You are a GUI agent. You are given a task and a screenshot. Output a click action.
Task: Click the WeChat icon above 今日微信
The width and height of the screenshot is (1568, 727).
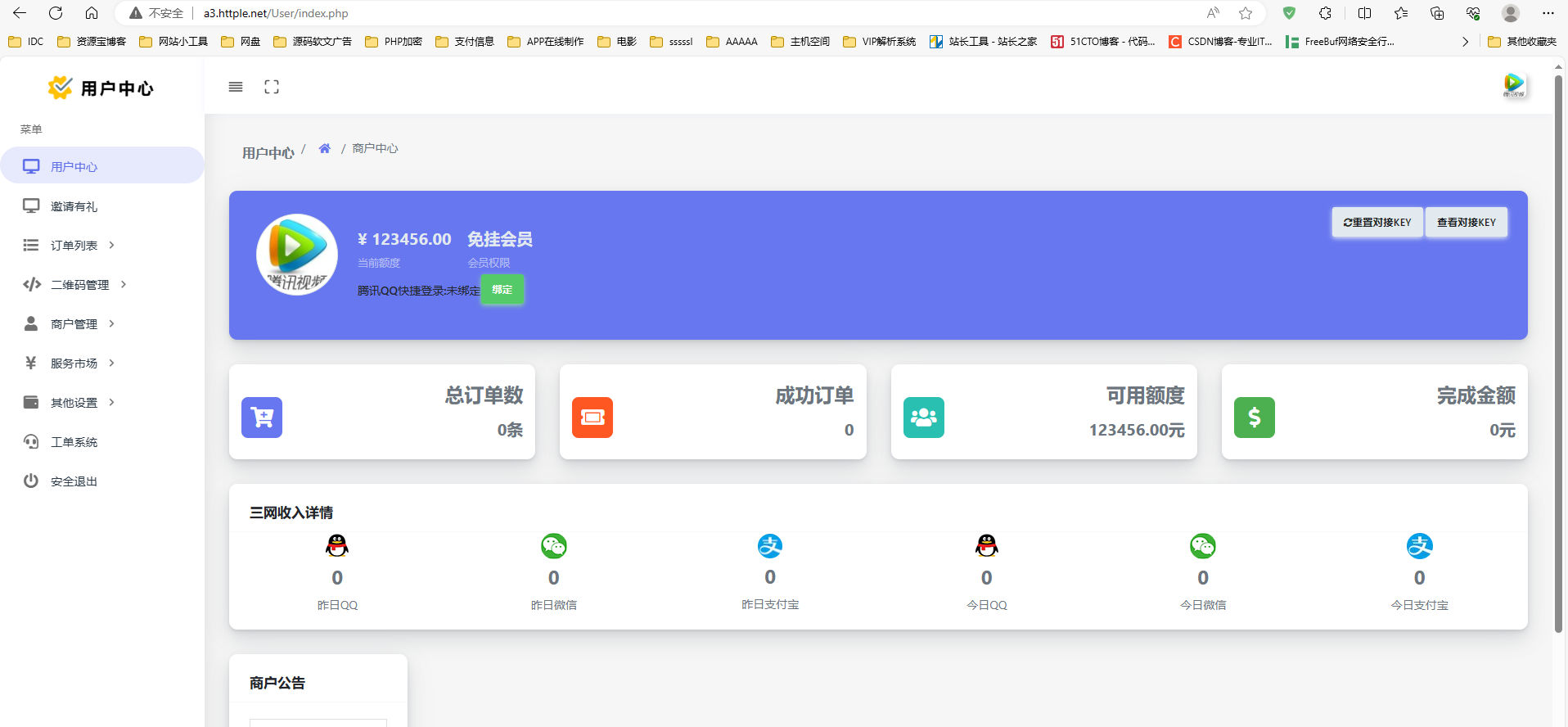pyautogui.click(x=1203, y=546)
